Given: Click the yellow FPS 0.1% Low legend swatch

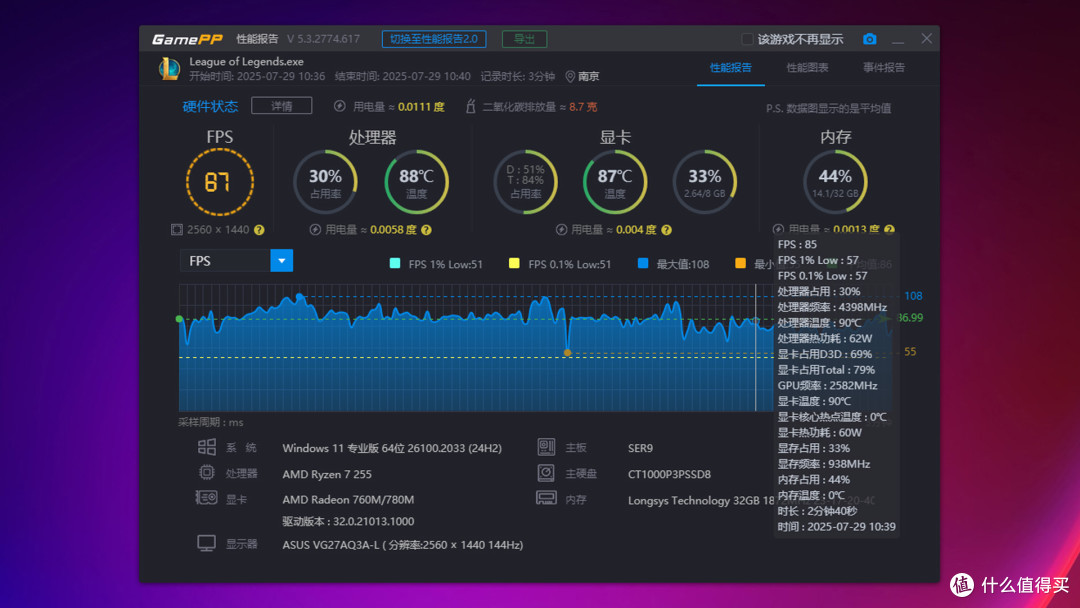Looking at the screenshot, I should coord(514,263).
